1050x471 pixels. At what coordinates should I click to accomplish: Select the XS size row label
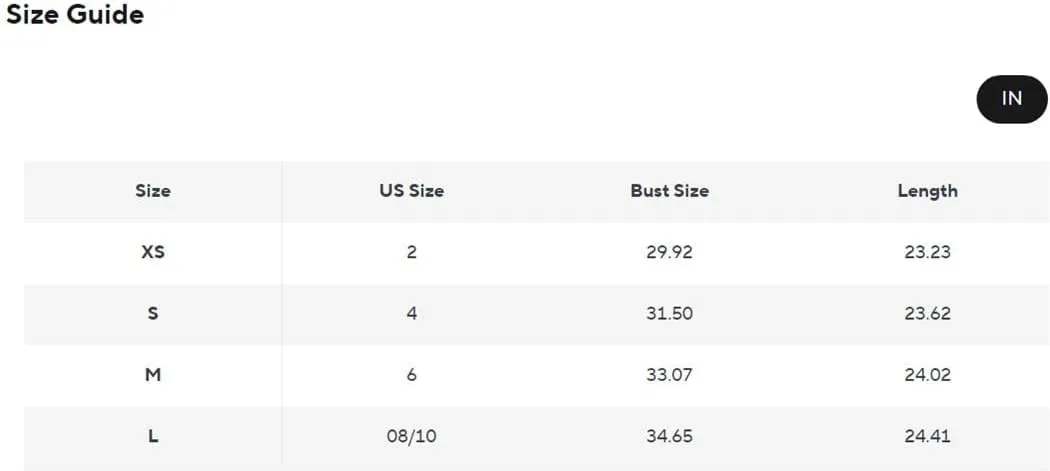(x=153, y=253)
